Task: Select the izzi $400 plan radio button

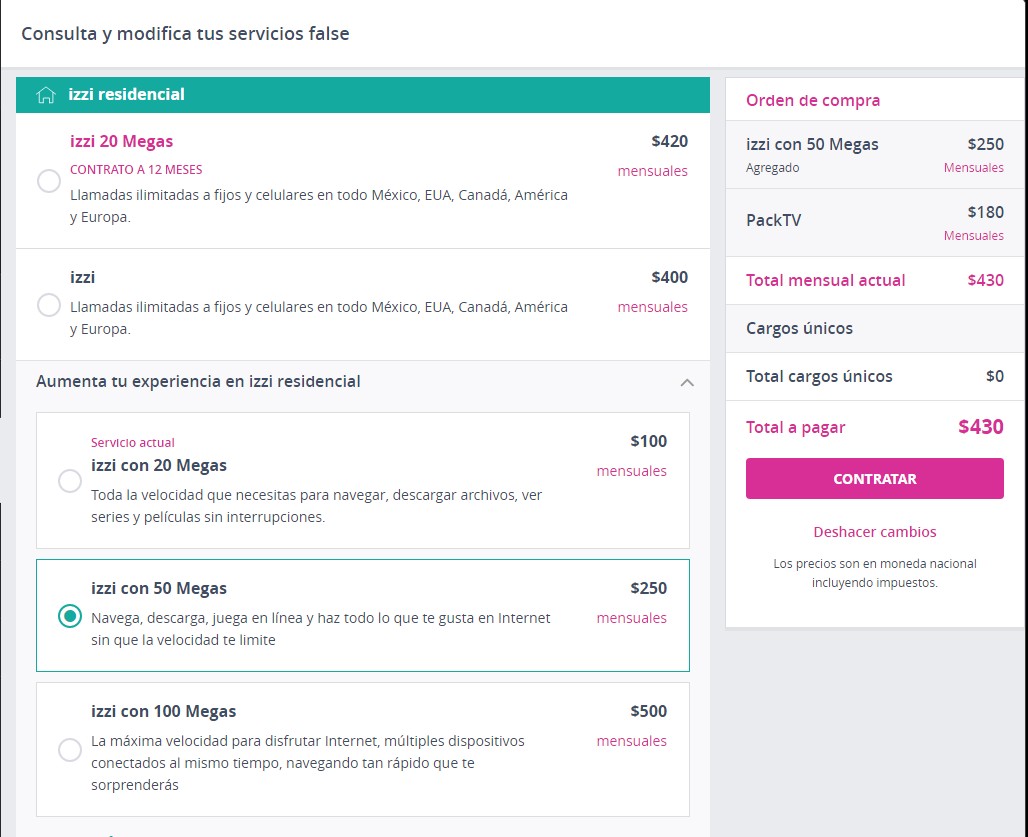Action: tap(48, 305)
